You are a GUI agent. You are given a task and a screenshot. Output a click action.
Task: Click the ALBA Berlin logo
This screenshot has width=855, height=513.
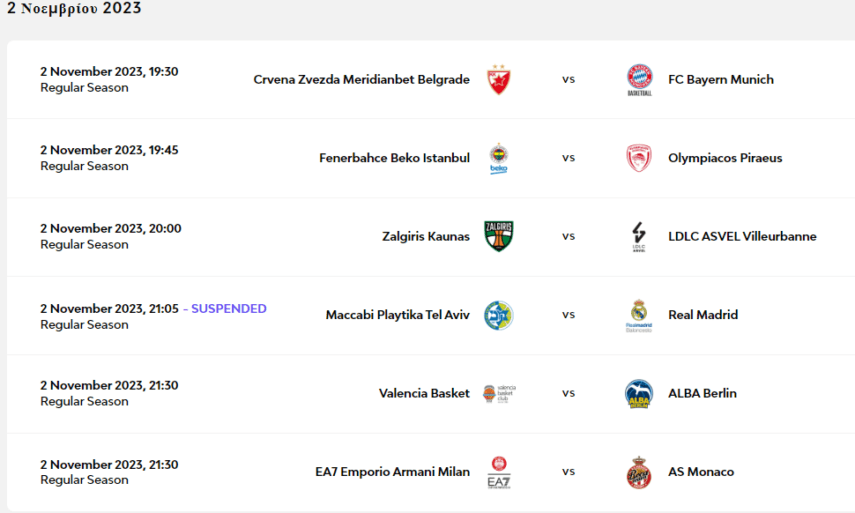point(639,393)
